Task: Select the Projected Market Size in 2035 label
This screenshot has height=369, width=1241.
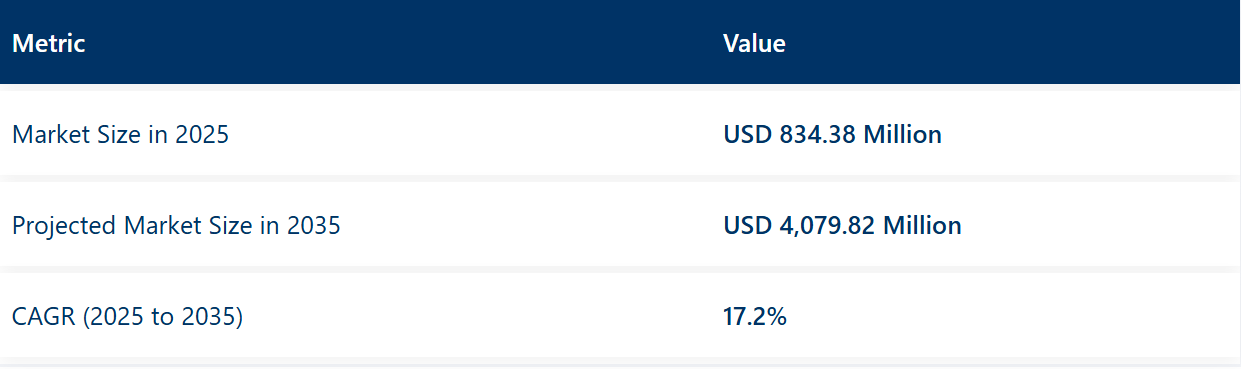Action: tap(176, 226)
